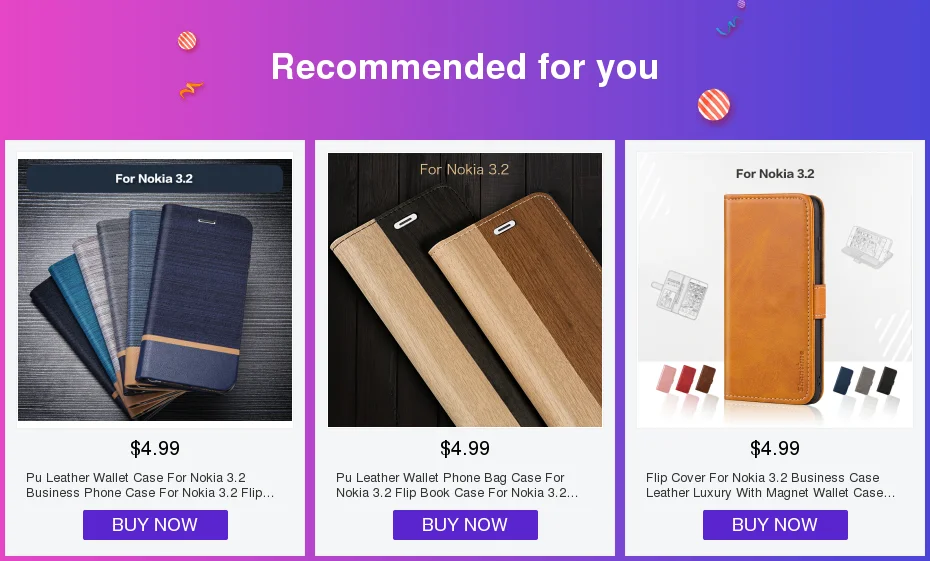Click the orange squiggle confetti decoration
930x561 pixels.
pyautogui.click(x=191, y=90)
